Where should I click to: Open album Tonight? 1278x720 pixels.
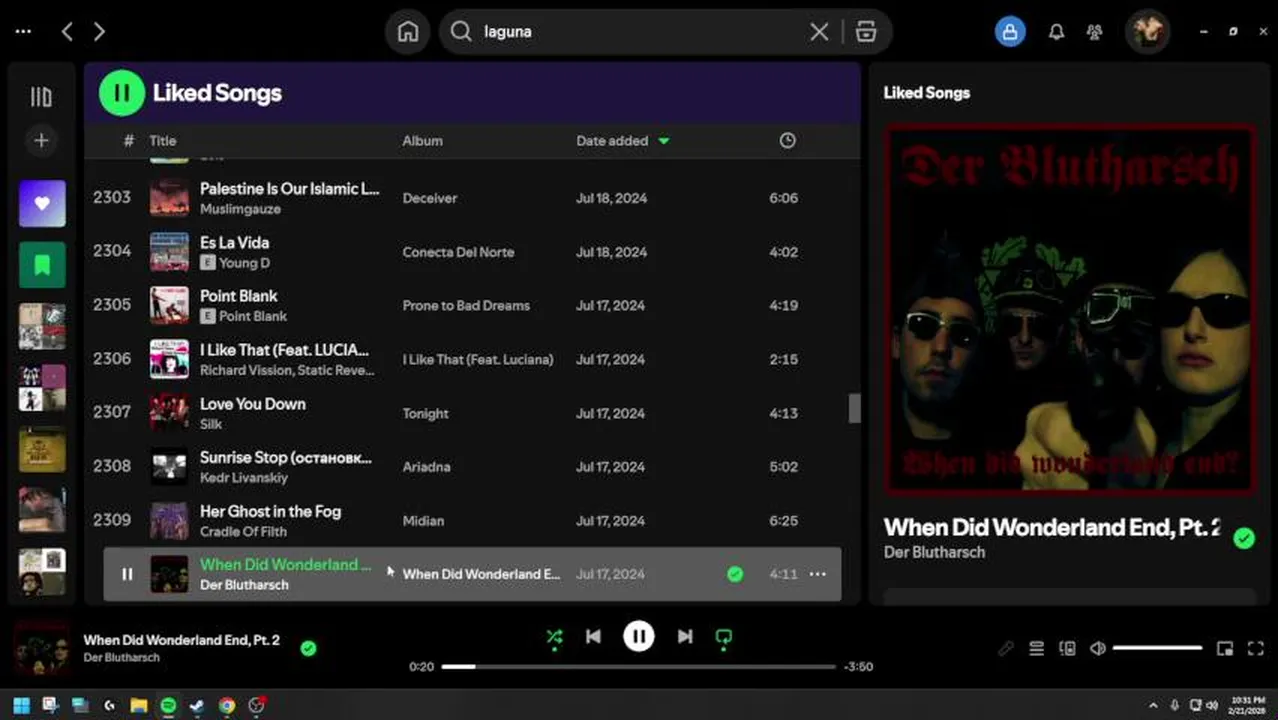click(x=425, y=414)
